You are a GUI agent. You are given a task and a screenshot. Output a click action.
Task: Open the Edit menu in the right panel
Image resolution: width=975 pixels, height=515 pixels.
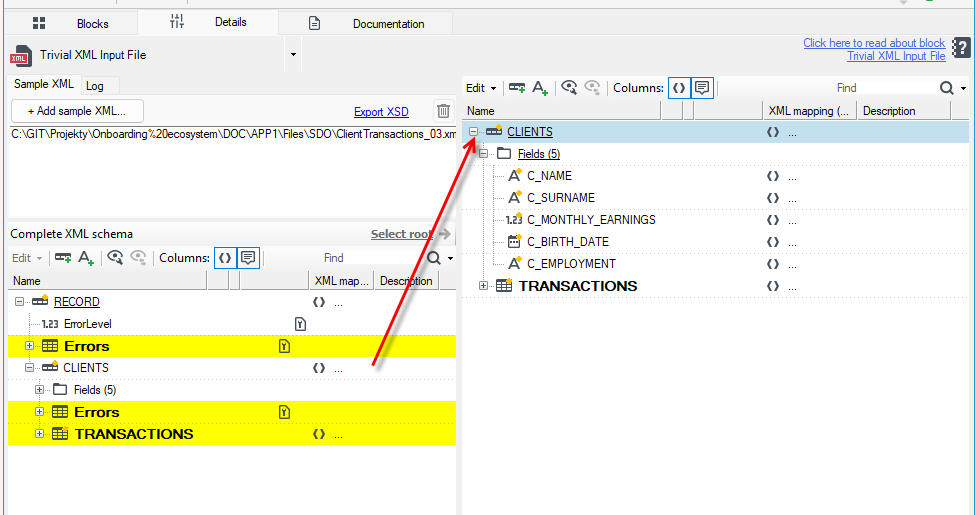(481, 88)
